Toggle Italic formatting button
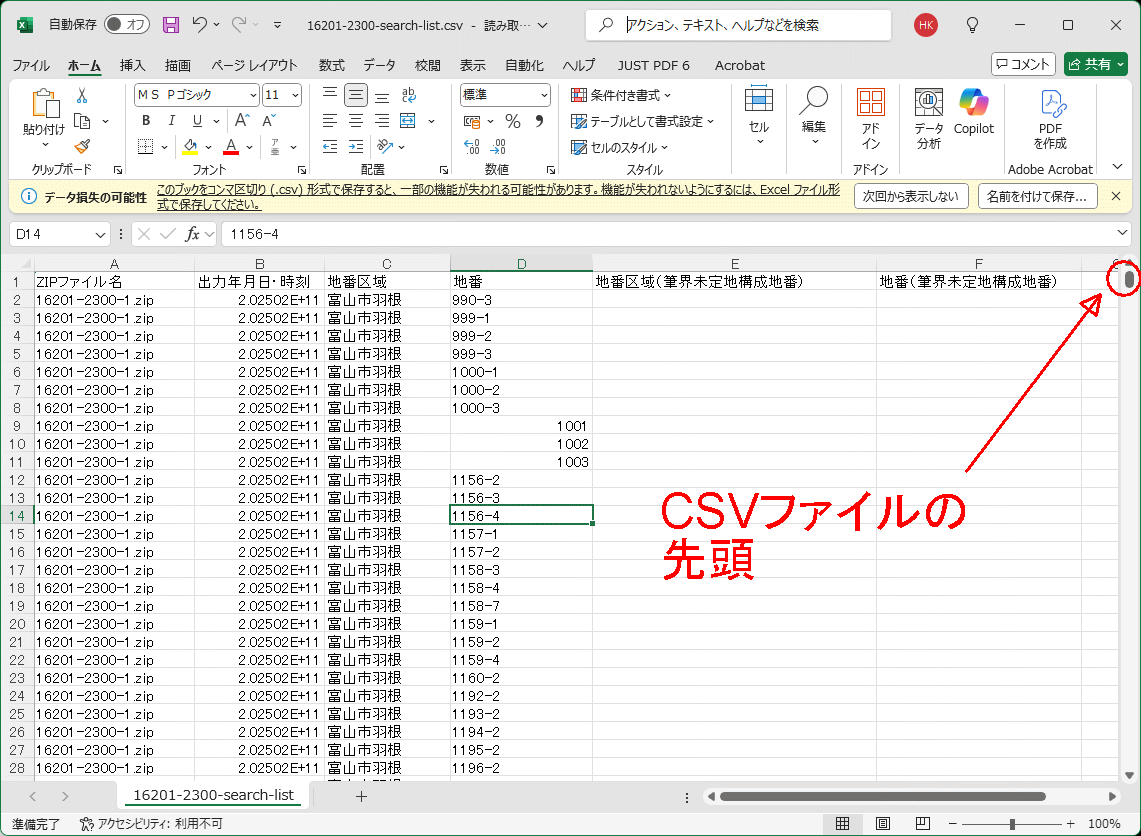 [172, 121]
